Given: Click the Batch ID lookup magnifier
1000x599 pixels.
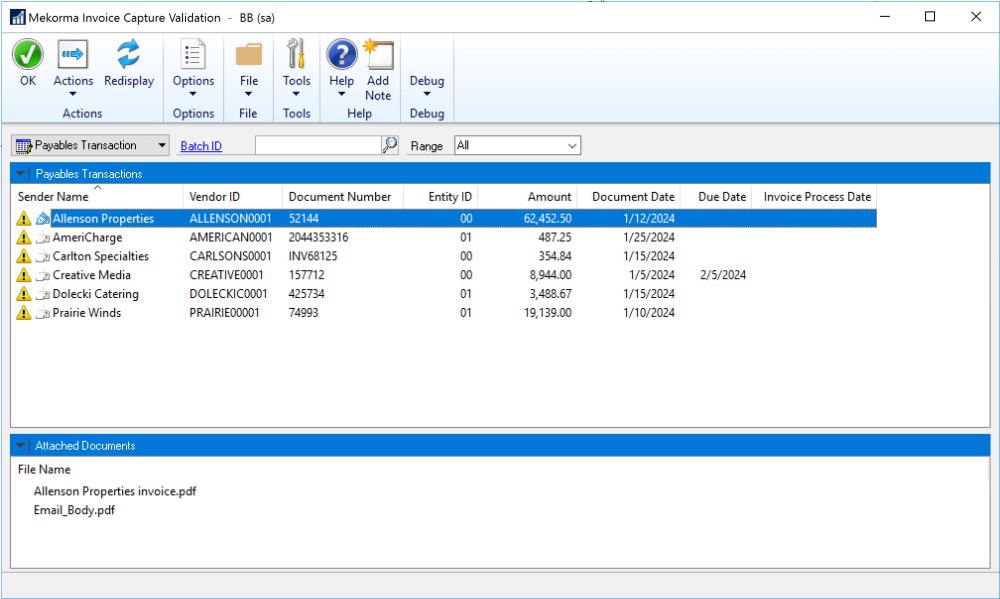Looking at the screenshot, I should [x=390, y=146].
